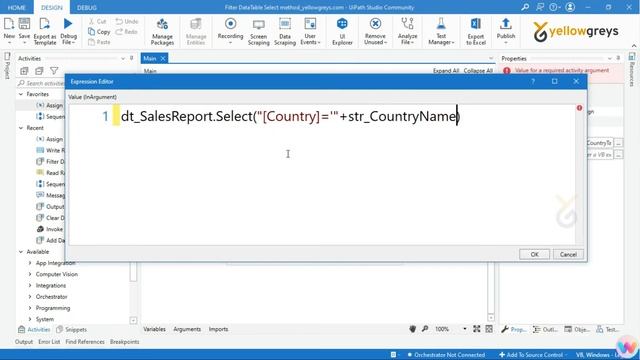This screenshot has width=640, height=360.
Task: Click fit to screen icon
Action: point(477,329)
